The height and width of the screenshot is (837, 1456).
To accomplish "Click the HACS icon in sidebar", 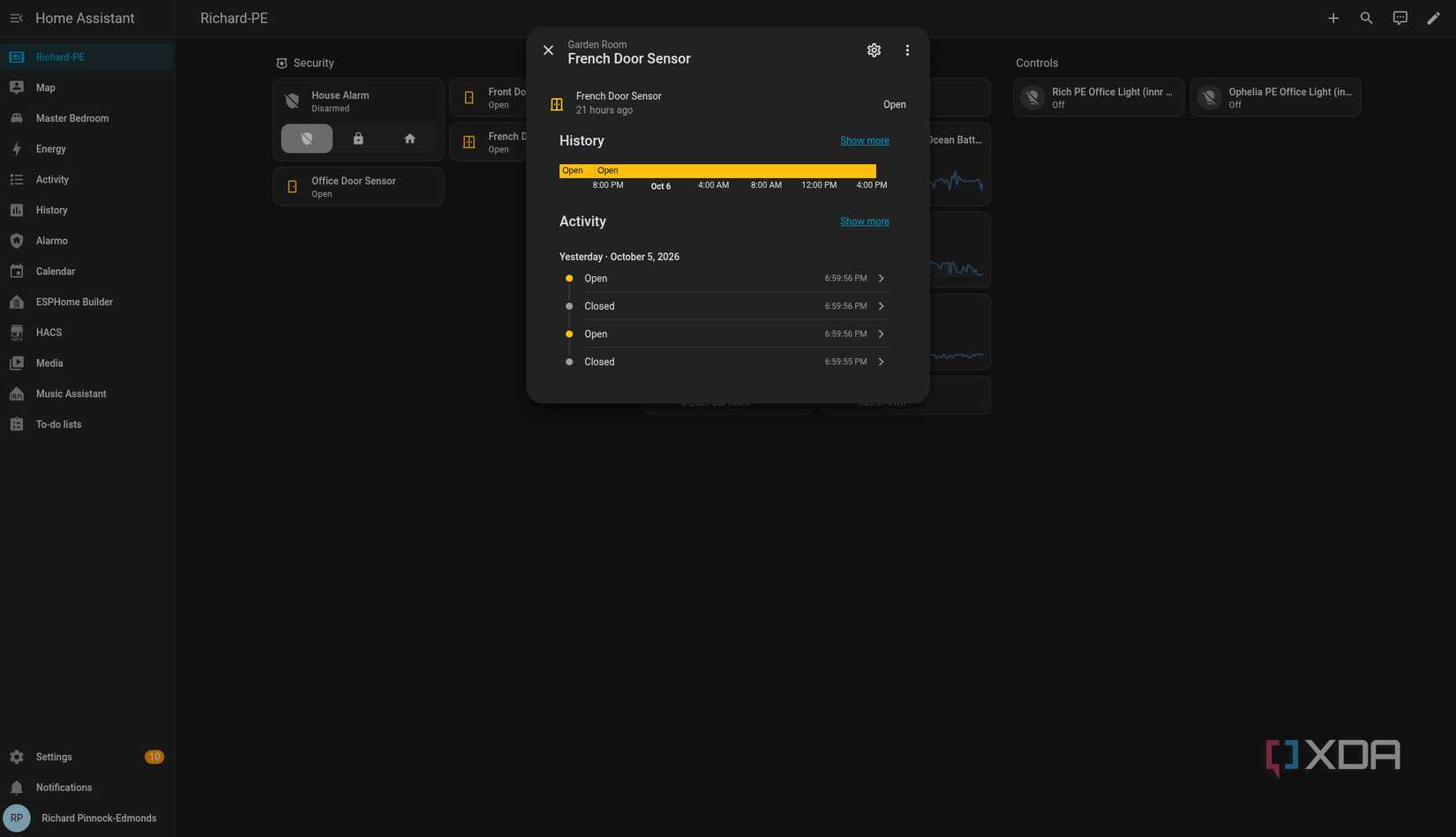I will [17, 333].
